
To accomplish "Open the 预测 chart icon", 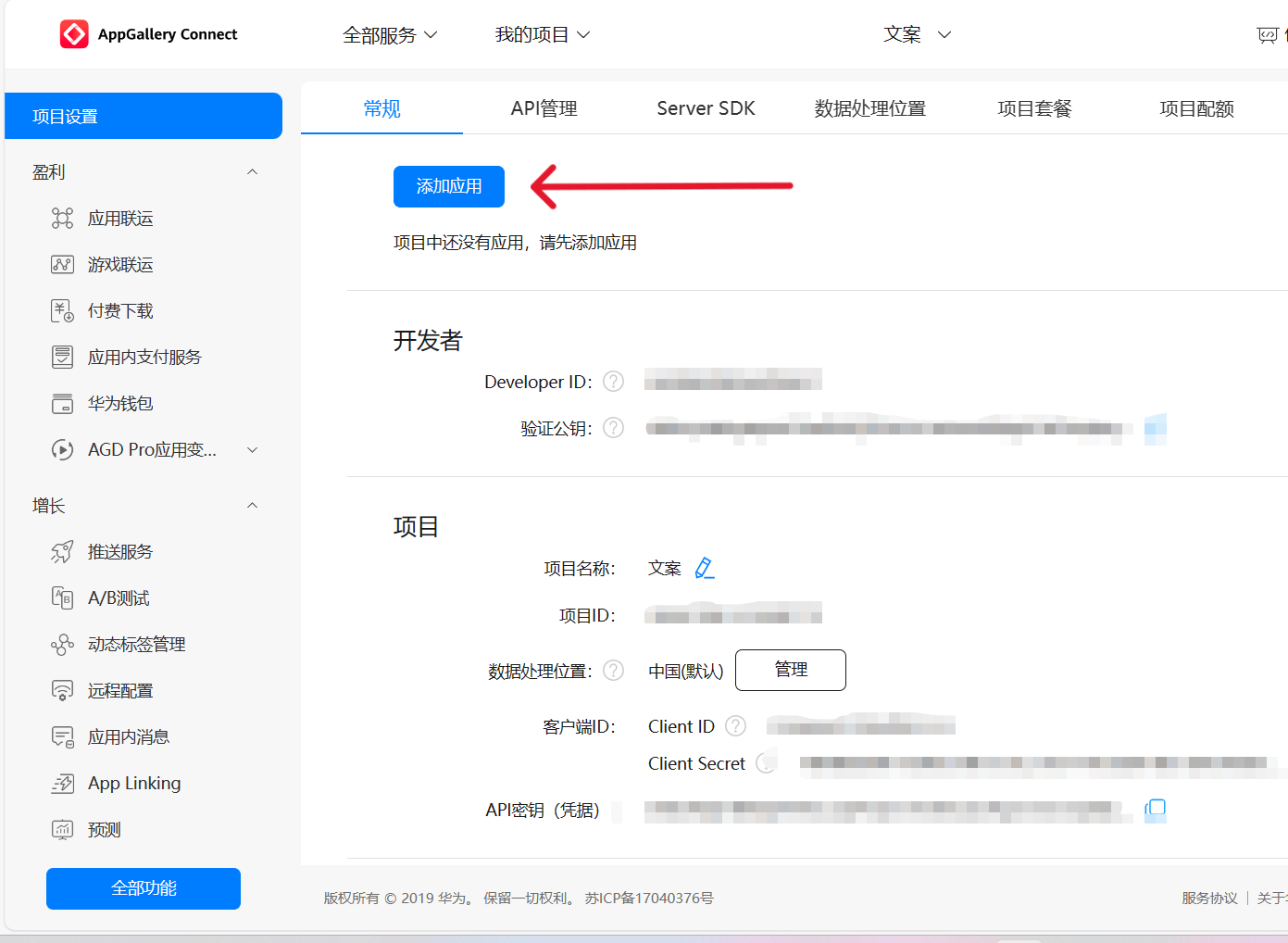I will click(62, 830).
